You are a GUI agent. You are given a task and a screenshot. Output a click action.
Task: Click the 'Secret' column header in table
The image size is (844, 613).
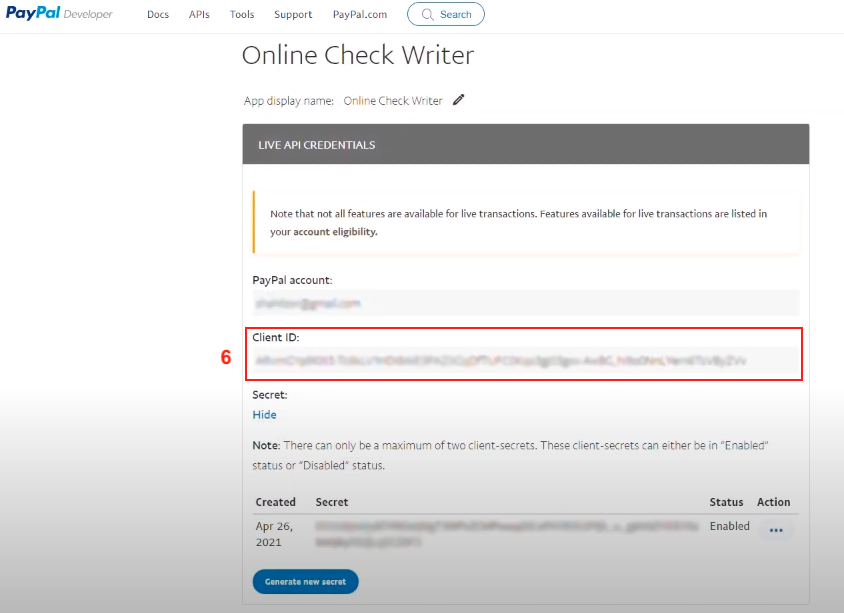point(332,502)
